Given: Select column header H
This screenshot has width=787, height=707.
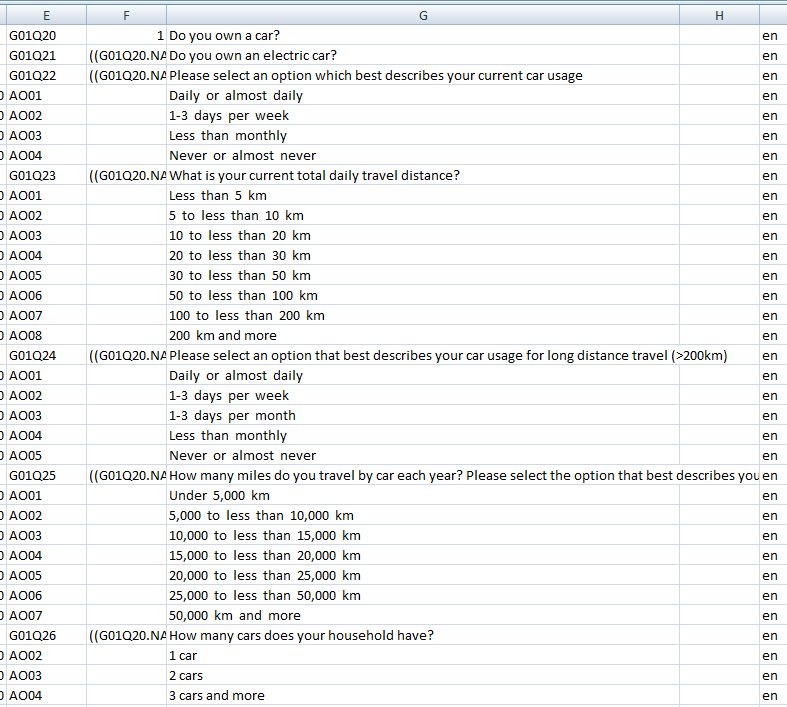Looking at the screenshot, I should pyautogui.click(x=719, y=15).
